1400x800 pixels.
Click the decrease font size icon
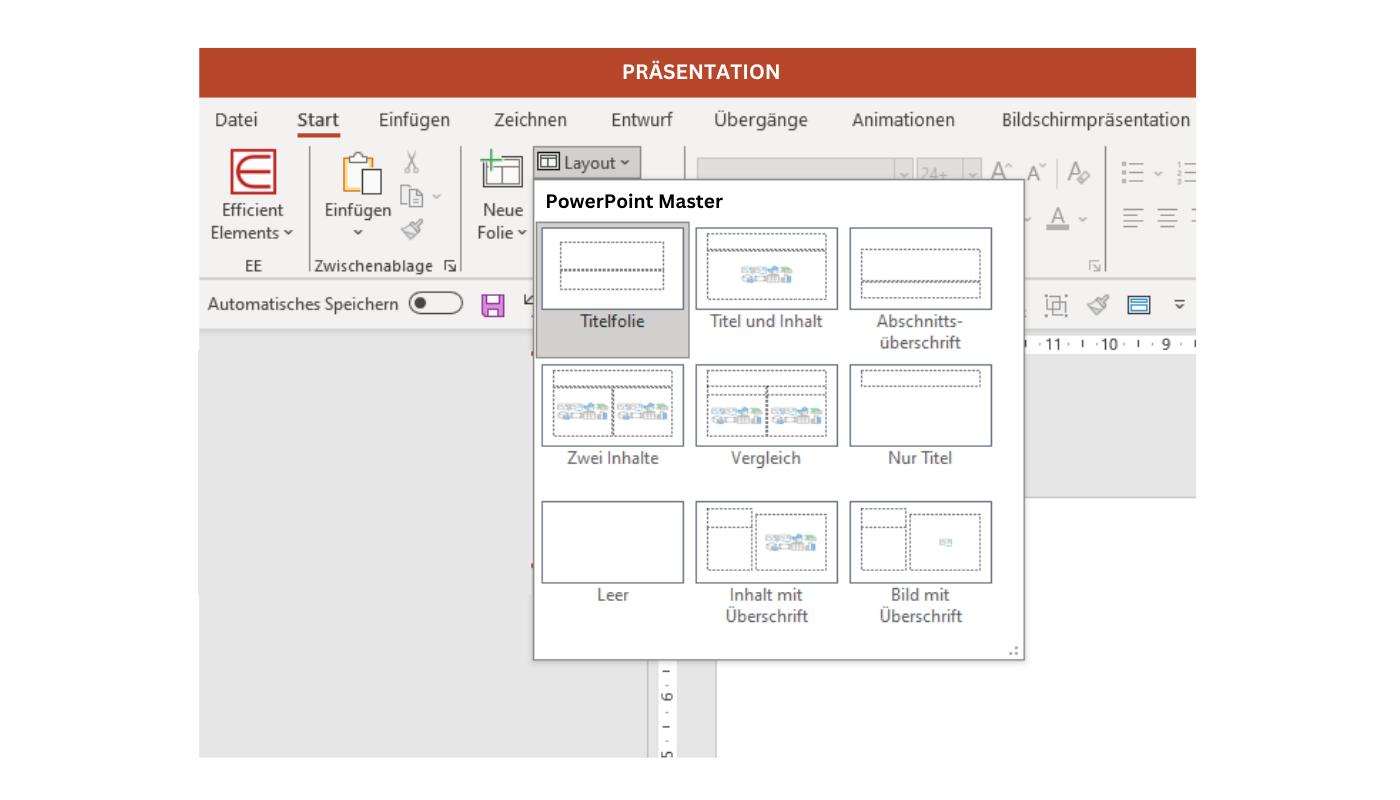pos(1037,172)
